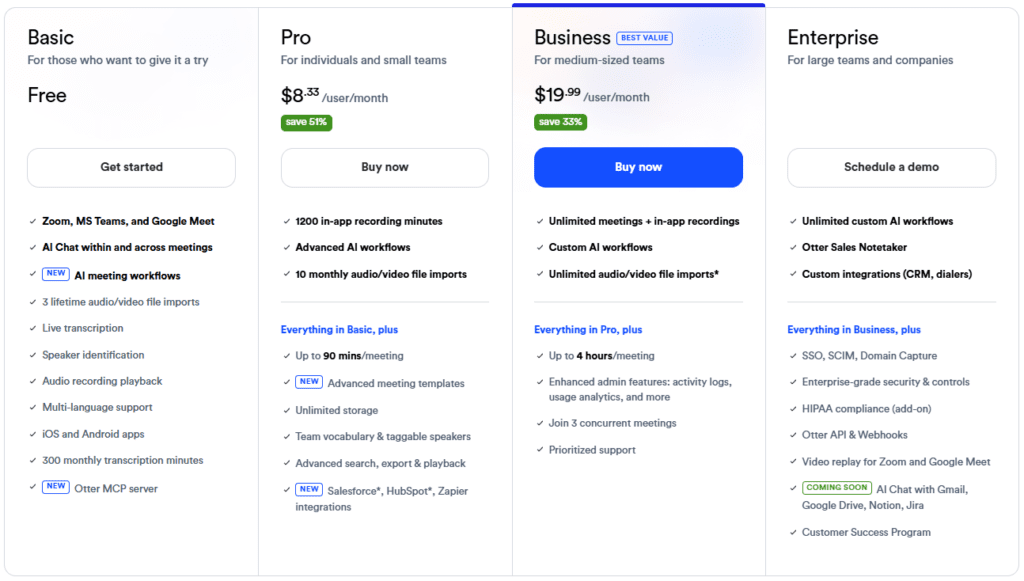Click the BEST VALUE badge beside Business
The image size is (1024, 581).
click(x=644, y=38)
